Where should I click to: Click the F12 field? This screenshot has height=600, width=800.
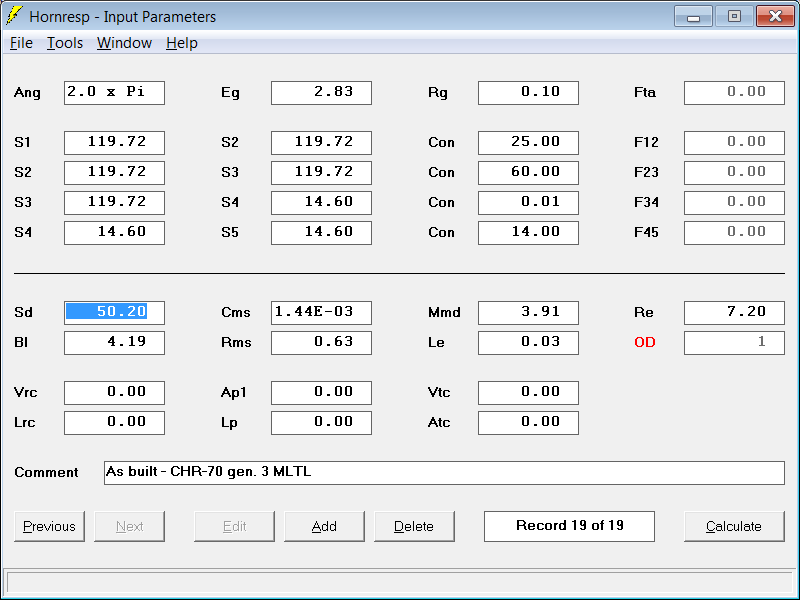734,143
